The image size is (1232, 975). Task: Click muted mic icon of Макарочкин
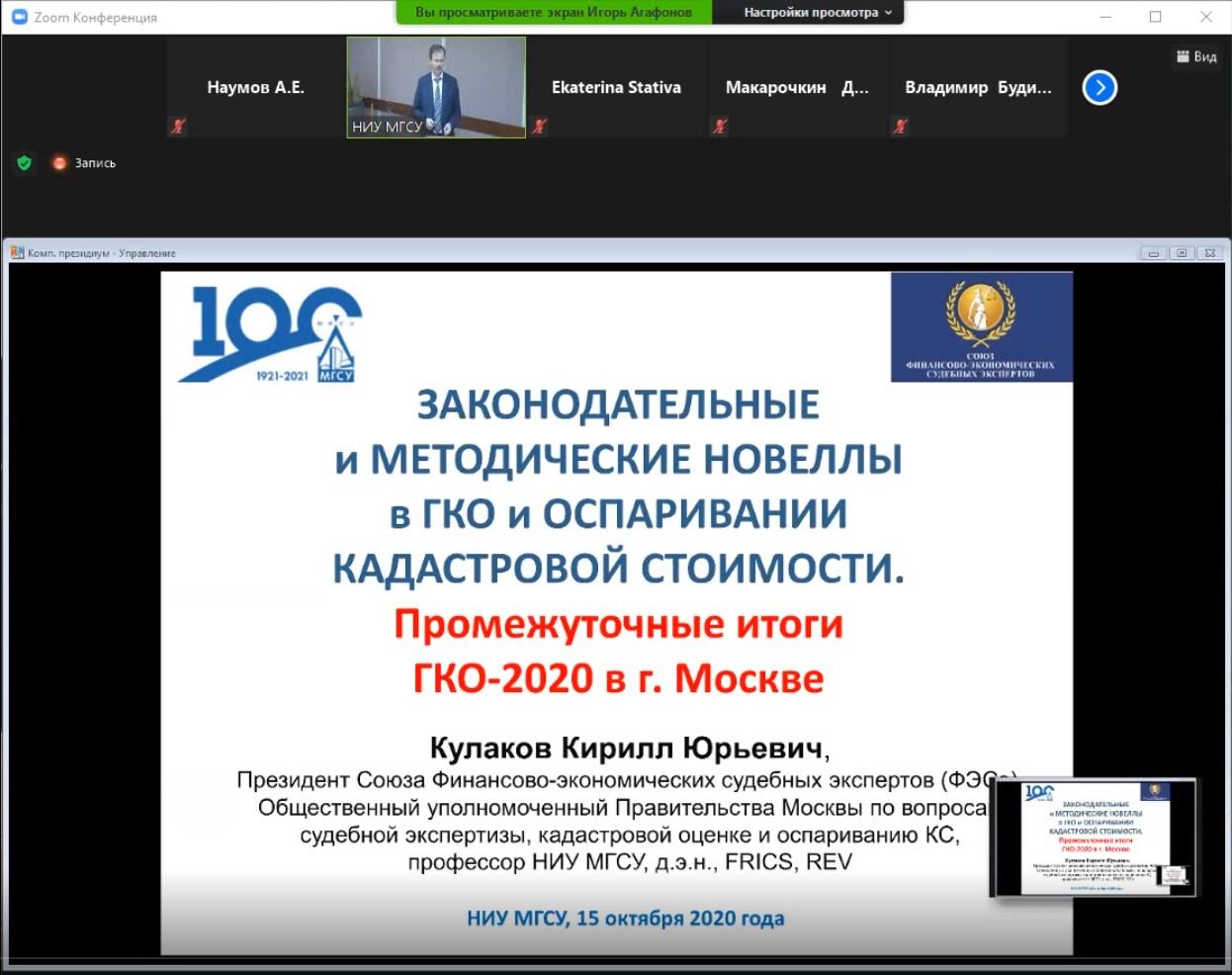720,127
